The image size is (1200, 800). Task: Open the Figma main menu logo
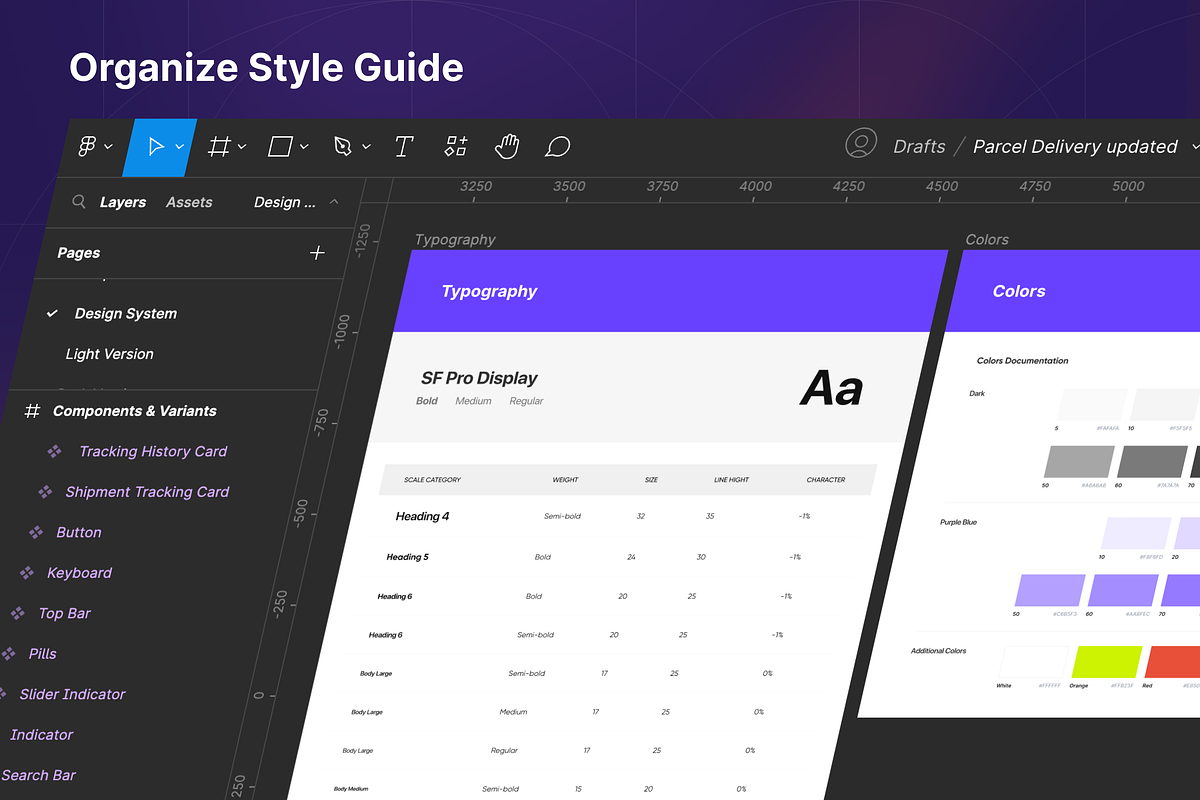pyautogui.click(x=87, y=147)
